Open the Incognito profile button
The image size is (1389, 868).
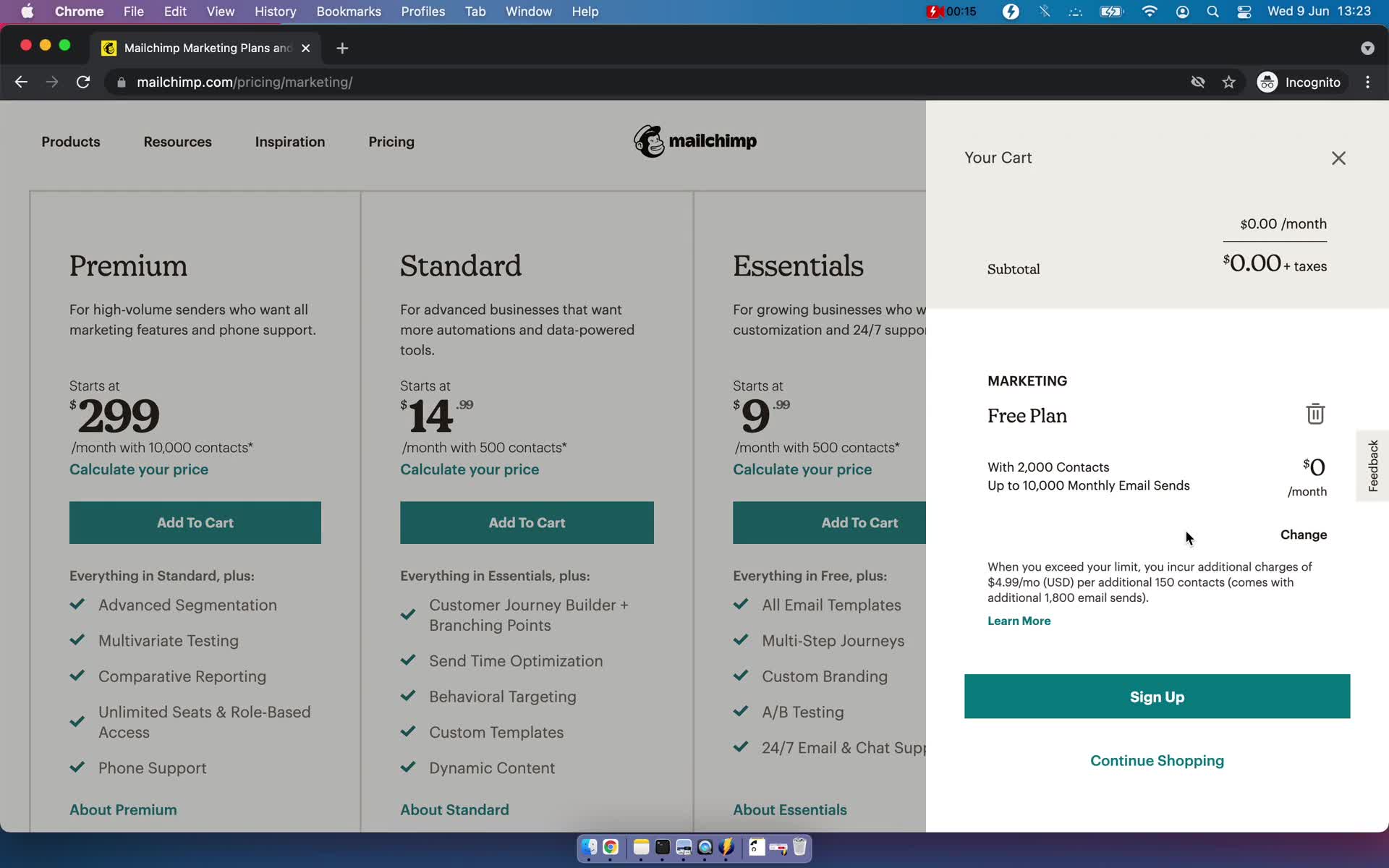(x=1299, y=82)
